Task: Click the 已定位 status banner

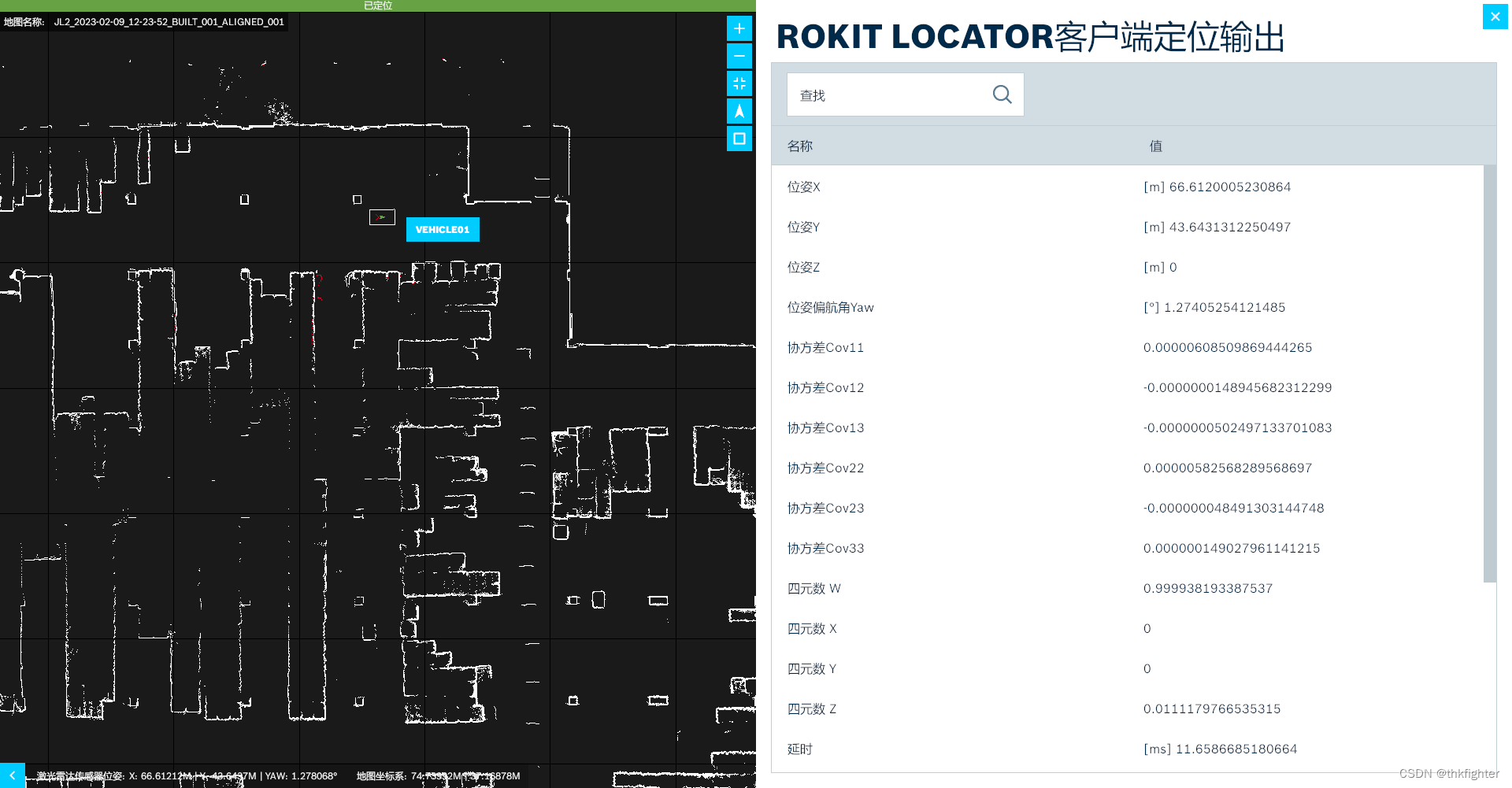Action: point(377,6)
